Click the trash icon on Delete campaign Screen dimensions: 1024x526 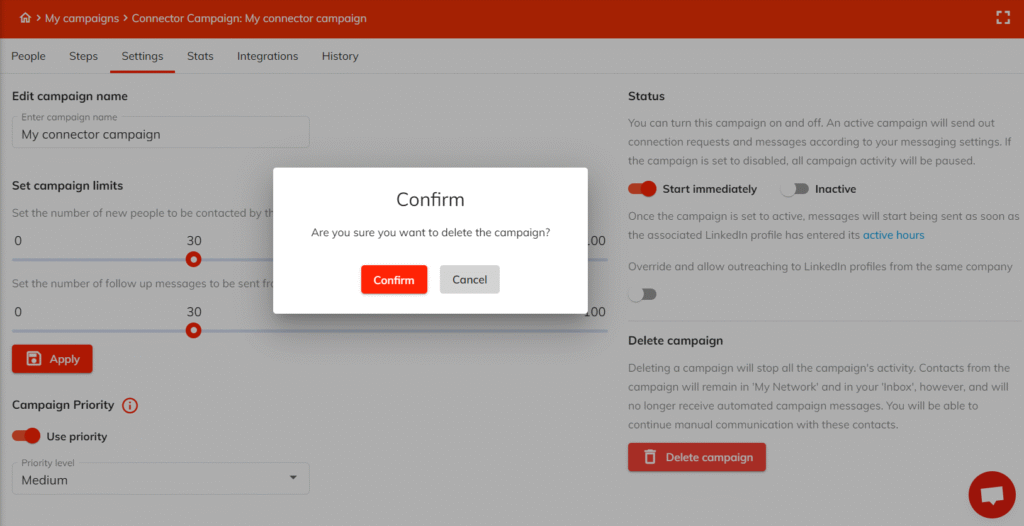[650, 457]
